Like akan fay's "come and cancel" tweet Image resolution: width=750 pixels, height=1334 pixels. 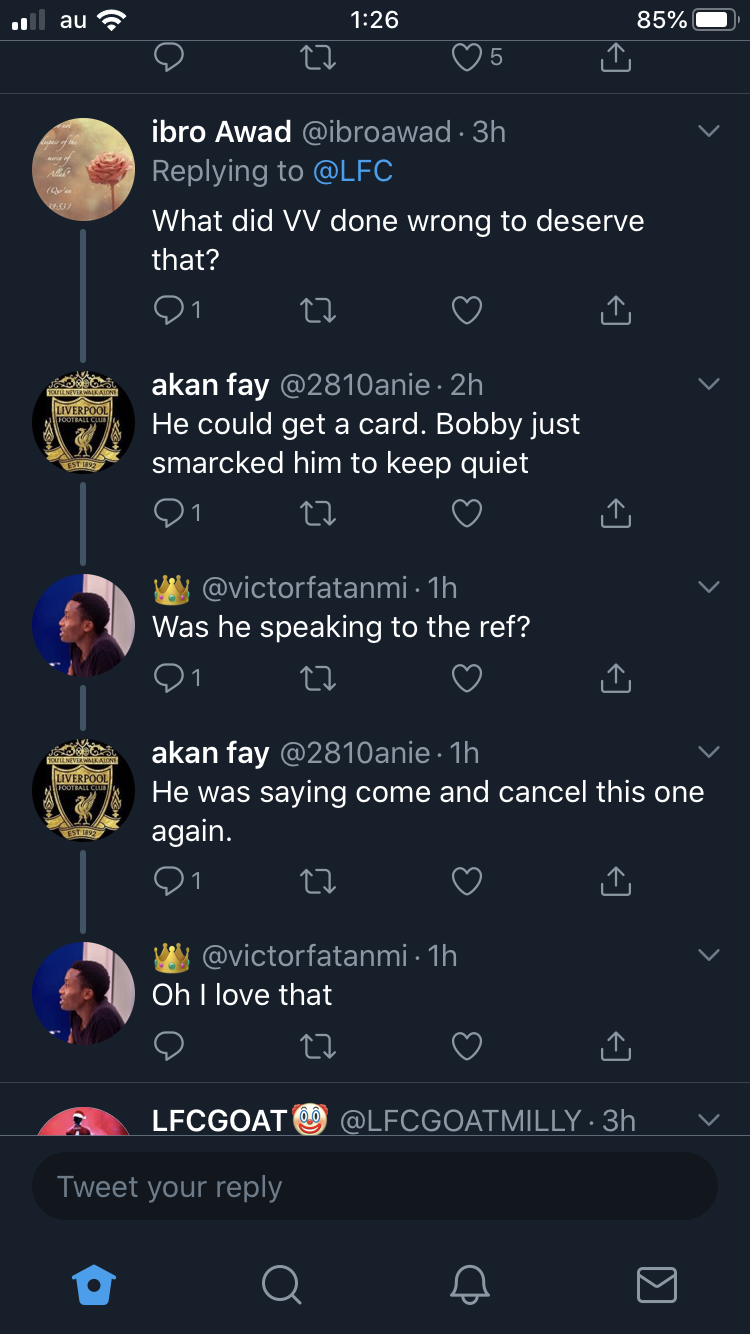pos(467,882)
